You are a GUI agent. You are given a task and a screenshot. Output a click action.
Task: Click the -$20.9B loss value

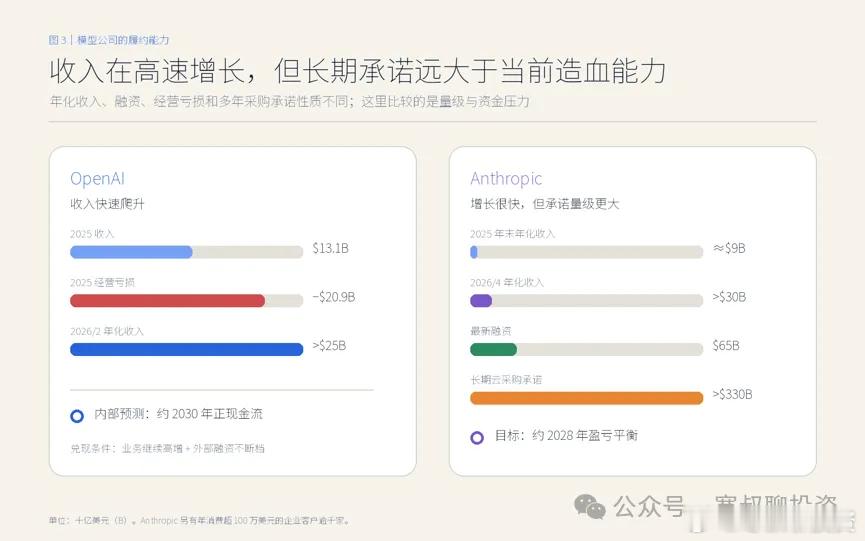334,297
